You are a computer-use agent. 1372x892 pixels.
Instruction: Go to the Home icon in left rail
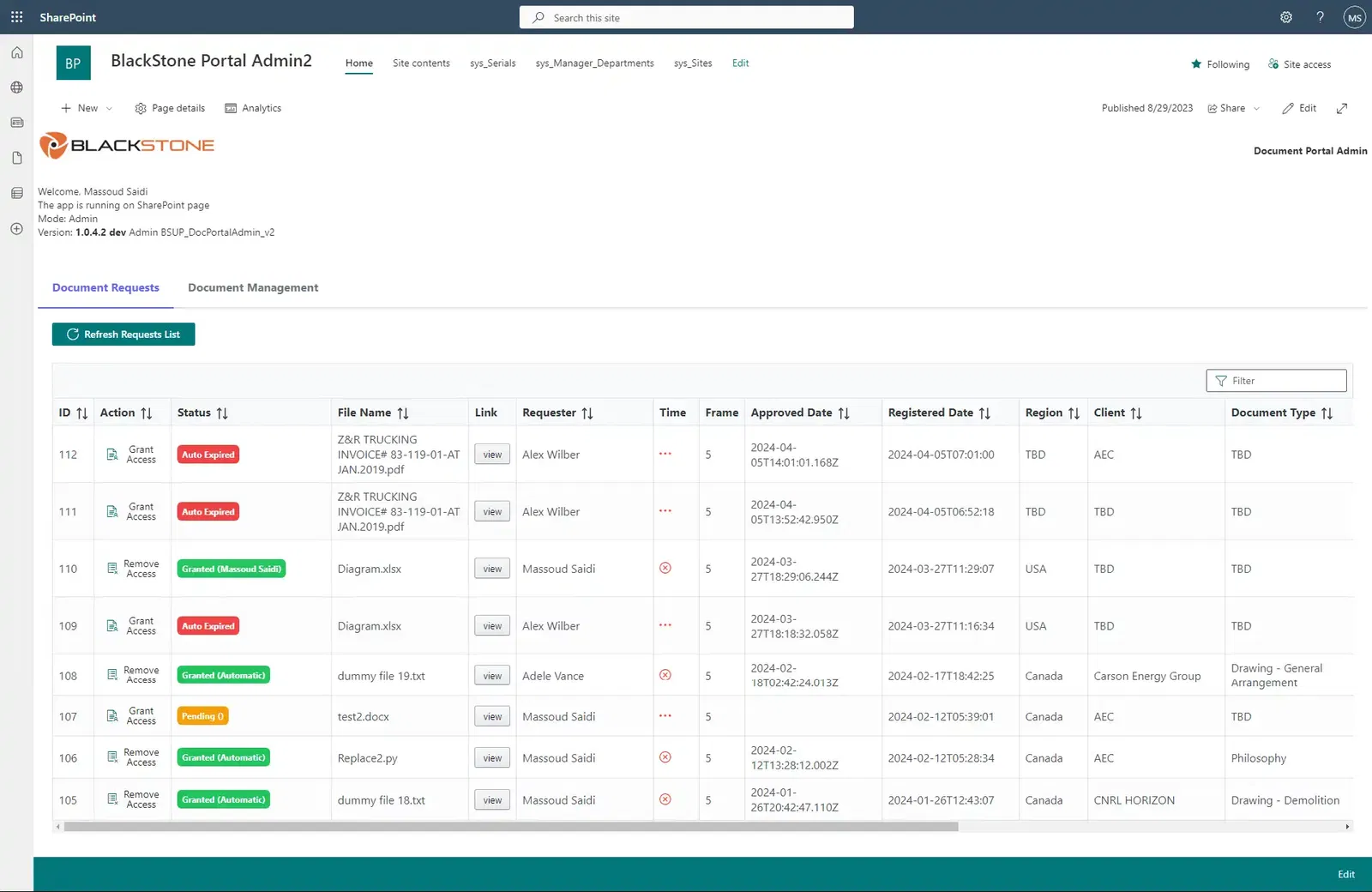[16, 52]
